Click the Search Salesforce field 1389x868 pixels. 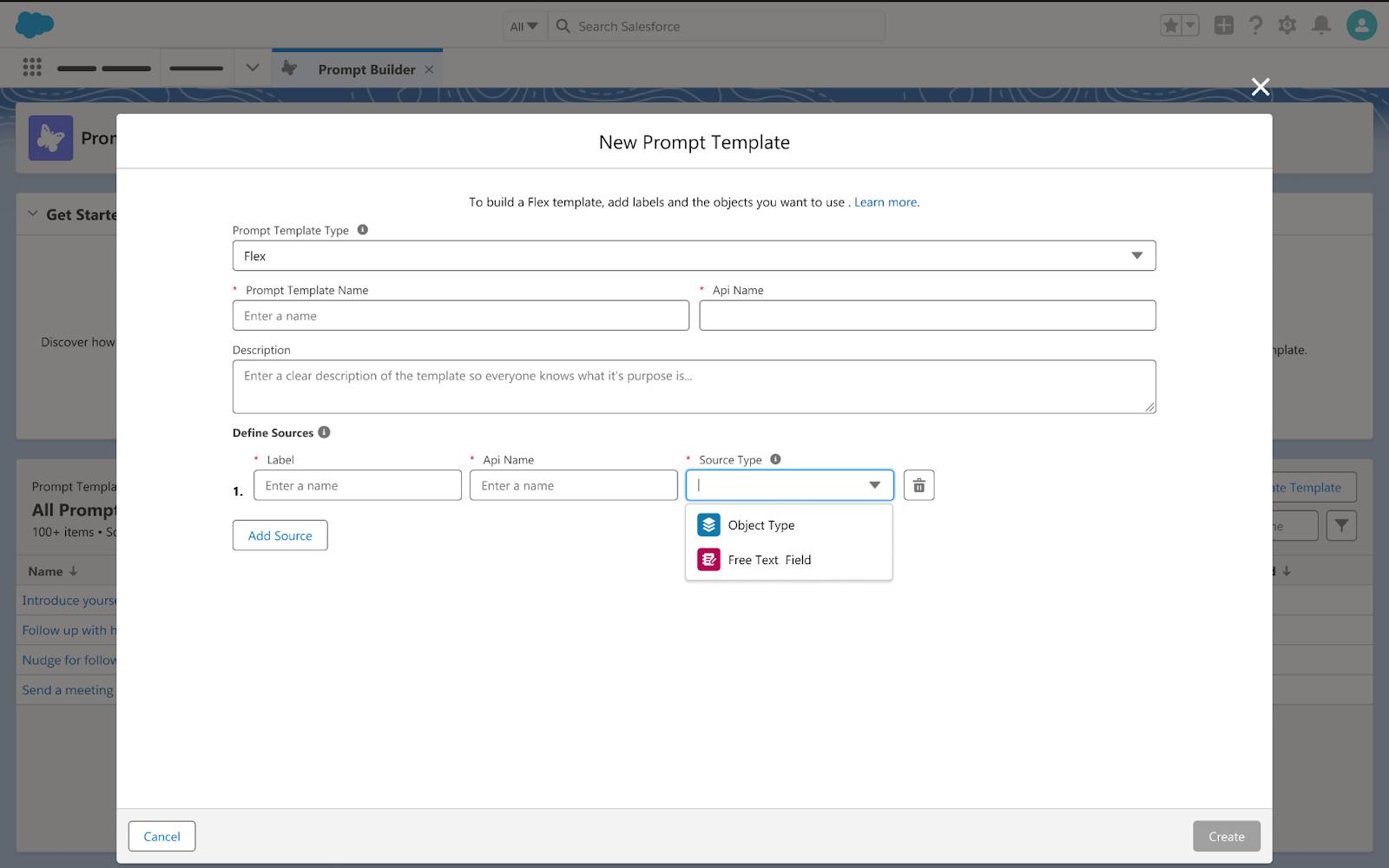(x=715, y=26)
